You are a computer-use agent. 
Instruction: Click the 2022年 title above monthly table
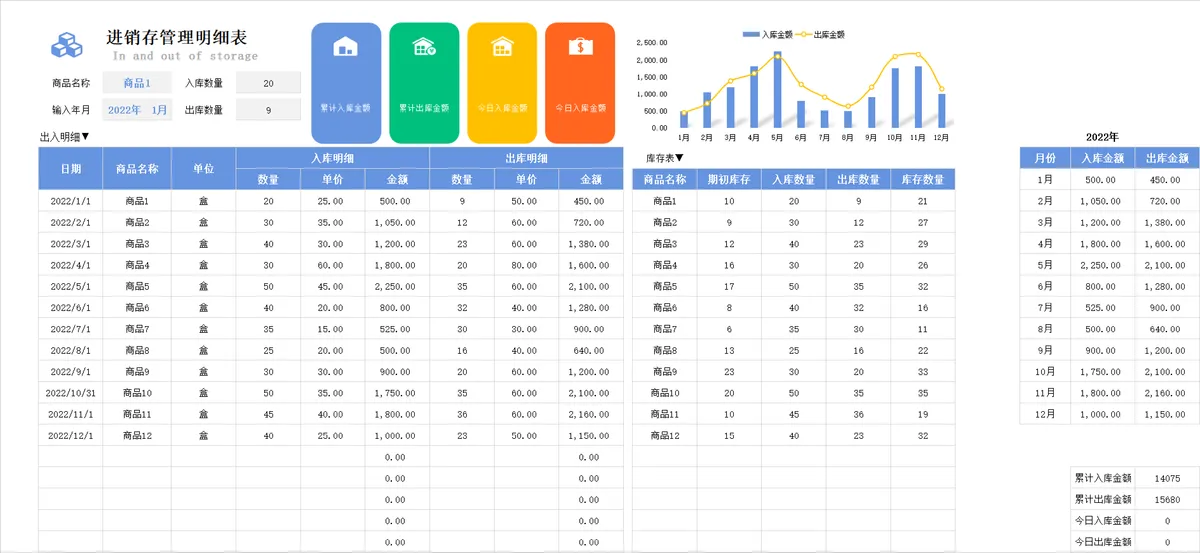point(1101,136)
